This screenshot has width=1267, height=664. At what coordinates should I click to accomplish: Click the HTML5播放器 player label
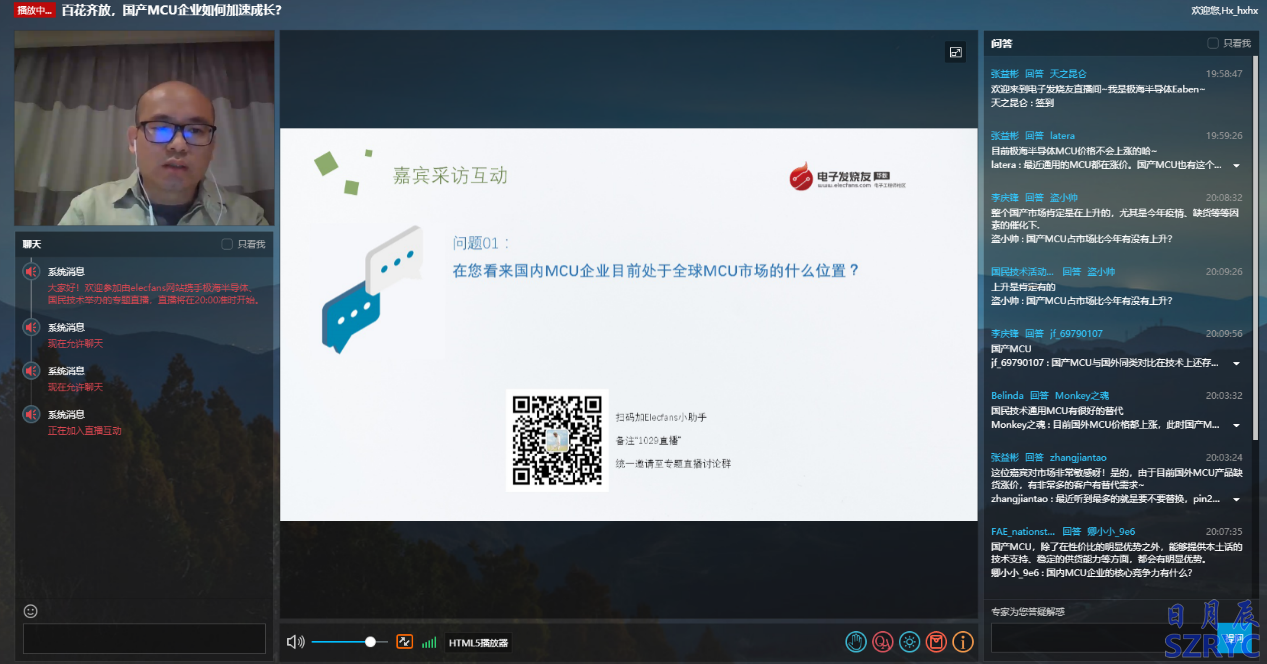[x=478, y=643]
